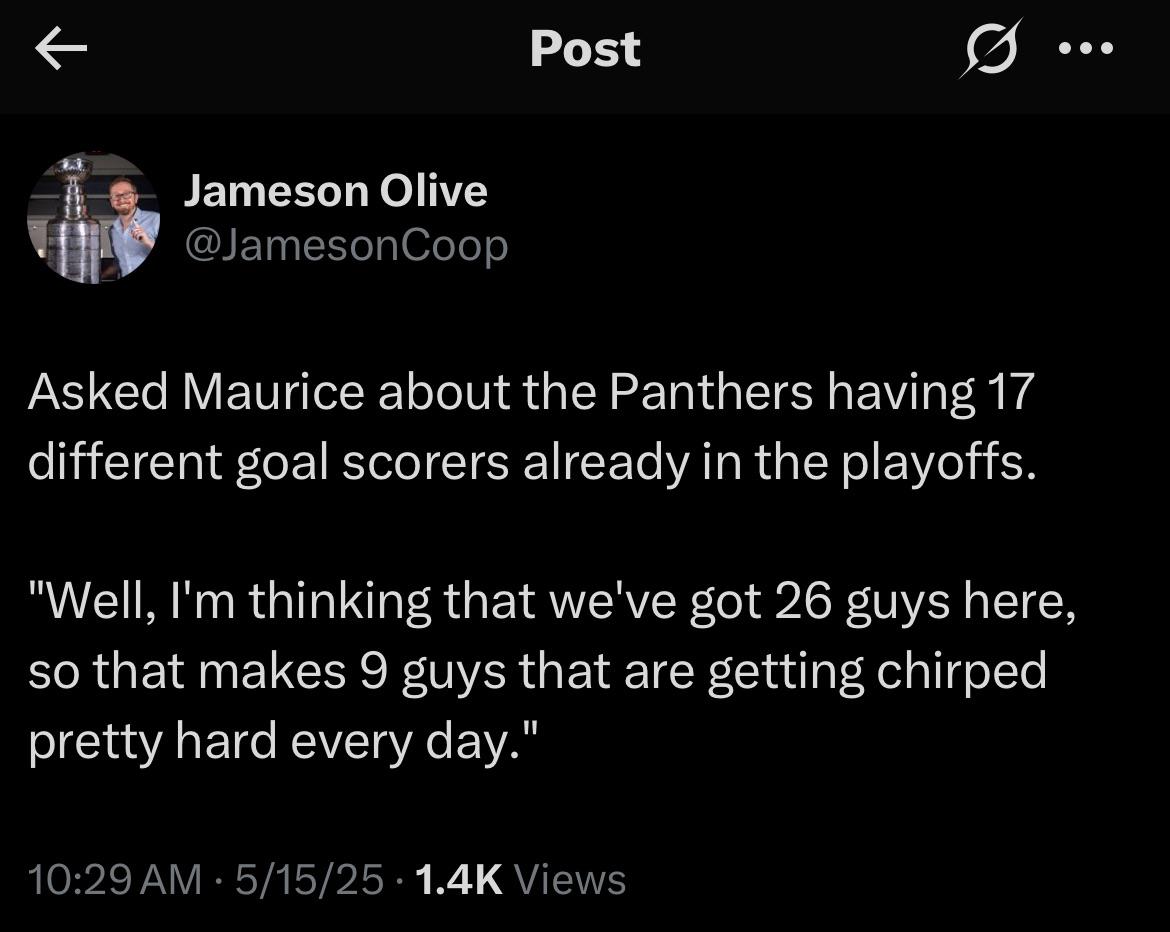Image resolution: width=1170 pixels, height=932 pixels.
Task: Open Jameson Olive's profile picture
Action: (x=93, y=218)
